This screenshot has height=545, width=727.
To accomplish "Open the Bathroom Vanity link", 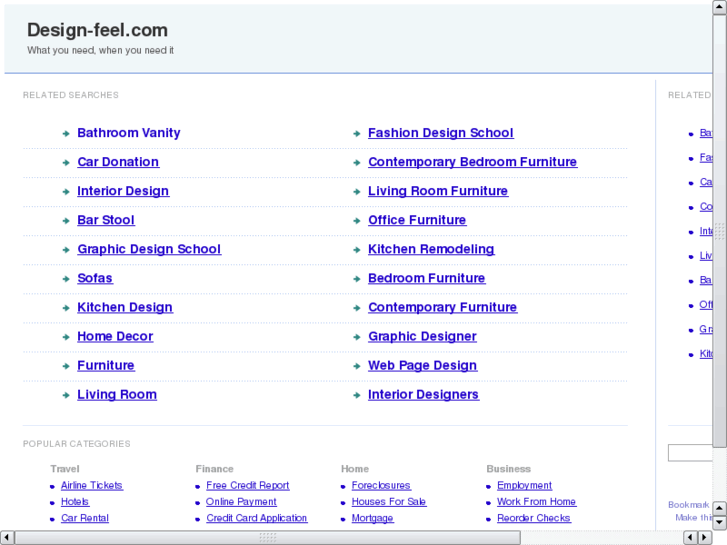I will (x=128, y=133).
